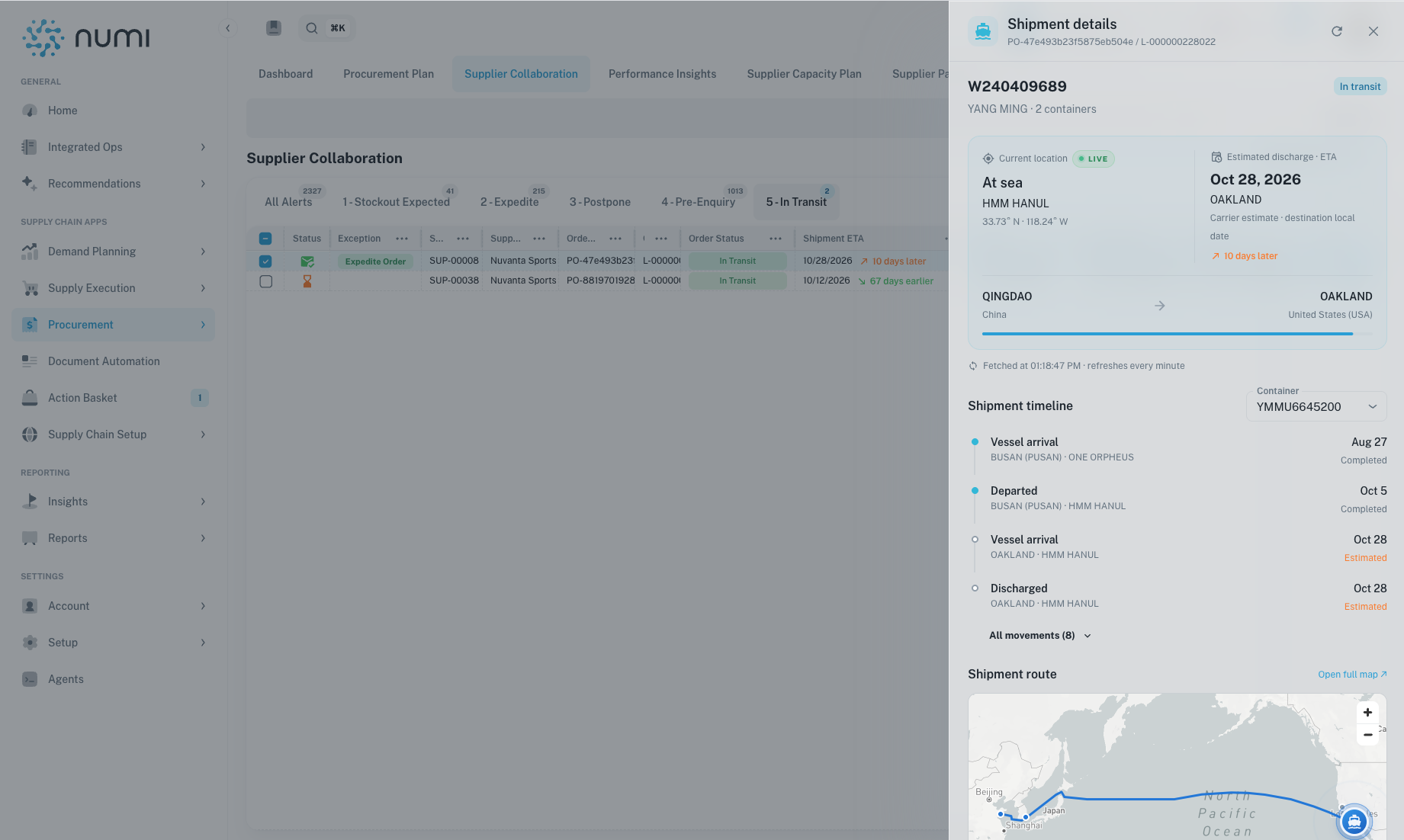Click the Departed timeline marker
1404x840 pixels.
click(975, 491)
